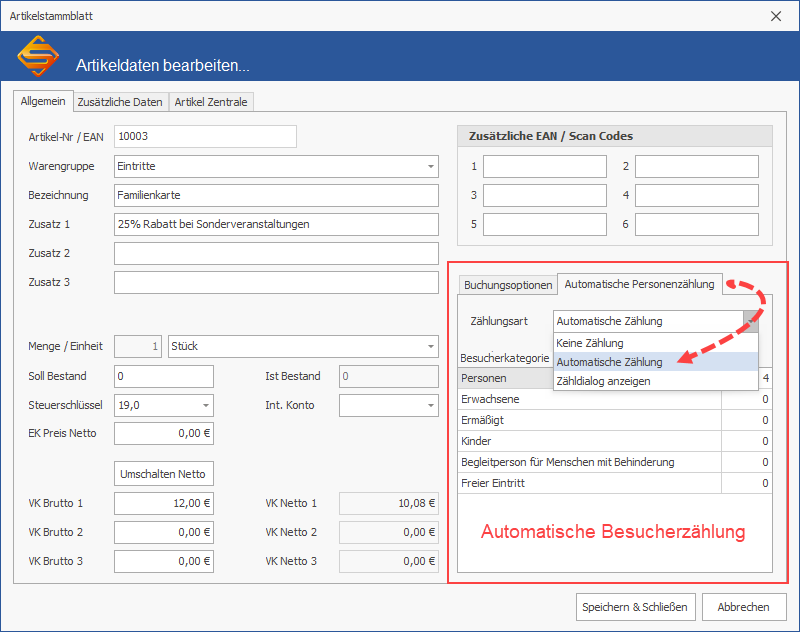Click the Abbrechen button
This screenshot has height=632, width=800.
pos(743,607)
